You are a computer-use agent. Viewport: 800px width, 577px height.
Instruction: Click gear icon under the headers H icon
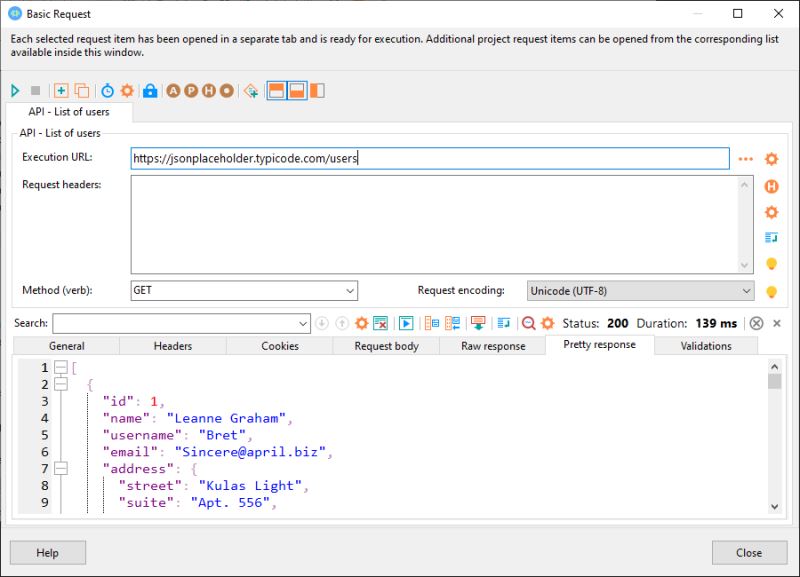tap(771, 212)
